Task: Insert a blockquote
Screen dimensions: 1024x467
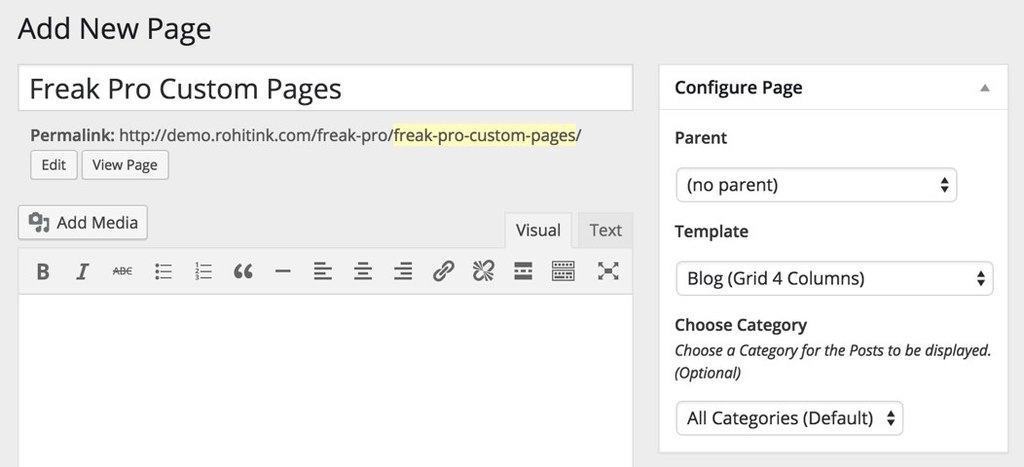Action: [x=243, y=271]
